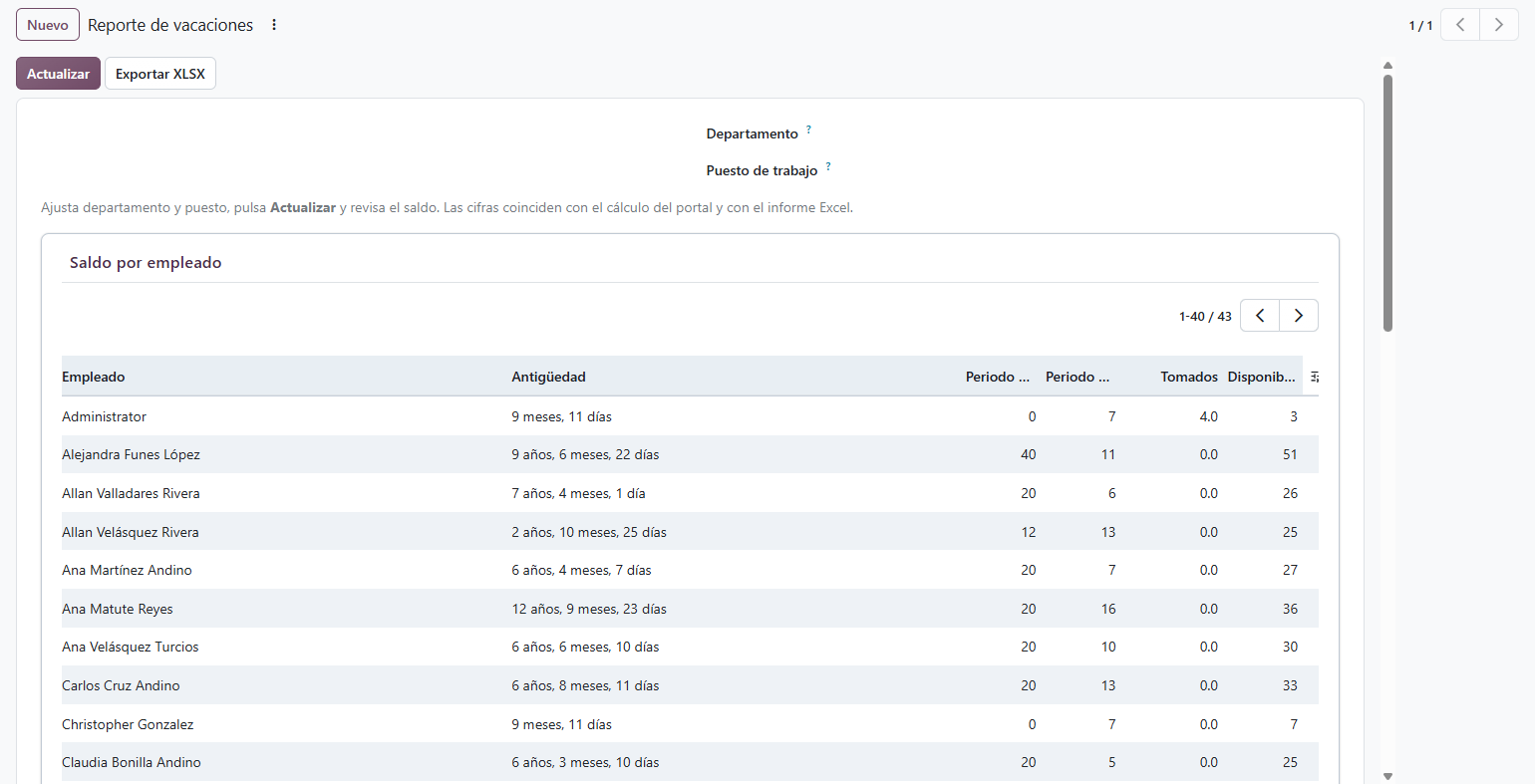Sort the table by the Empleado column

94,377
